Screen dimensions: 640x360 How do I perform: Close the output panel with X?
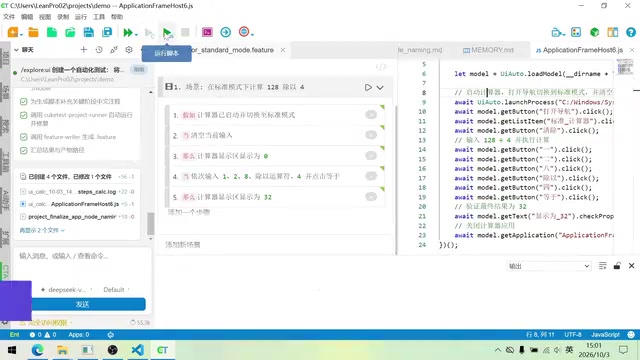click(x=631, y=266)
